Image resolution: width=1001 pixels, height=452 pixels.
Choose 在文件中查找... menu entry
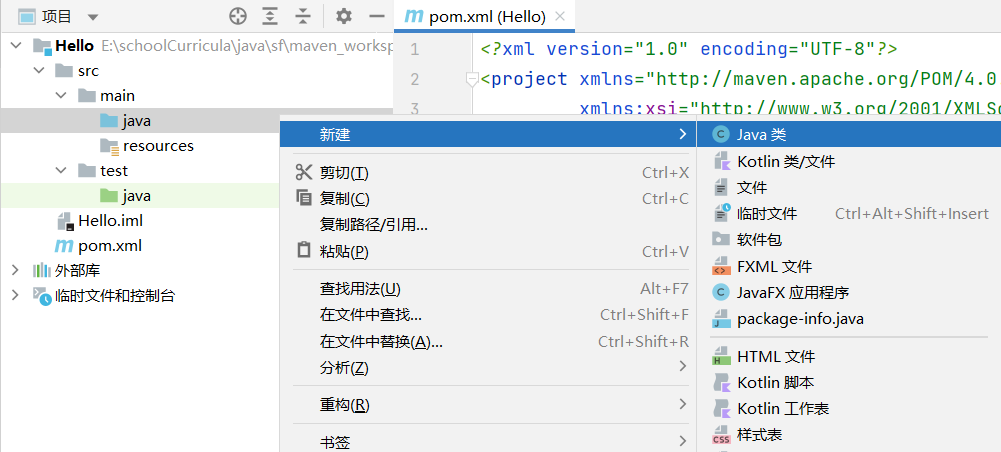click(488, 315)
